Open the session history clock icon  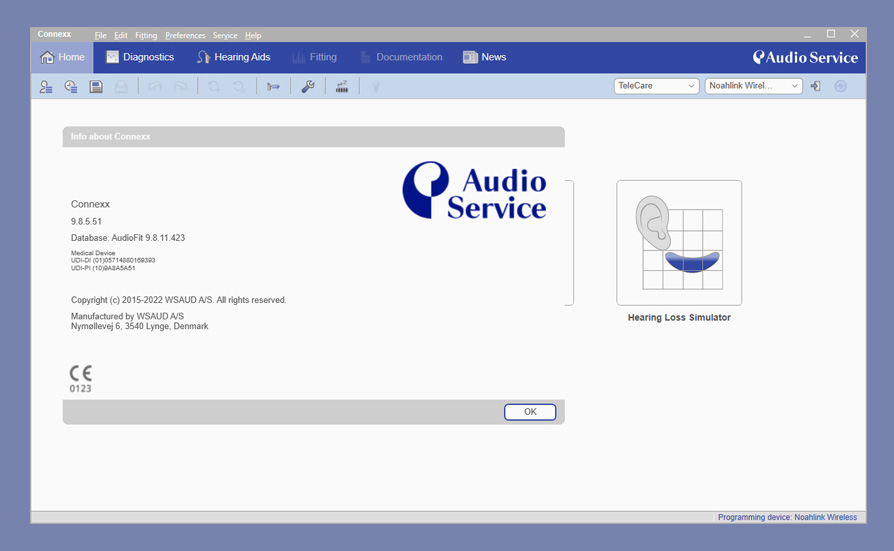(71, 87)
